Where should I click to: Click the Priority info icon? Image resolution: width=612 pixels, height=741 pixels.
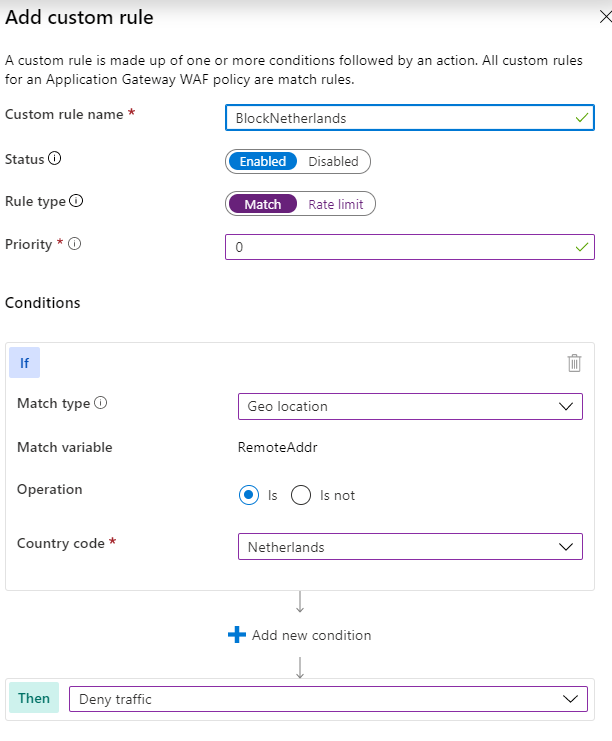coord(75,244)
